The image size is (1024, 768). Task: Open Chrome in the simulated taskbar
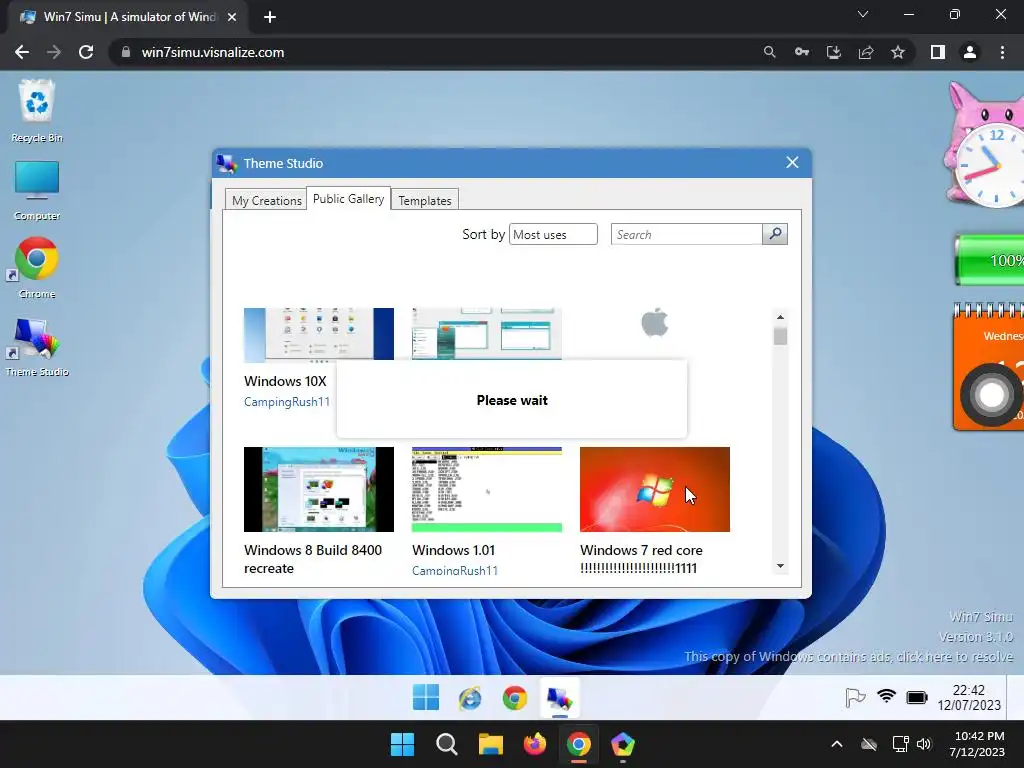(515, 698)
